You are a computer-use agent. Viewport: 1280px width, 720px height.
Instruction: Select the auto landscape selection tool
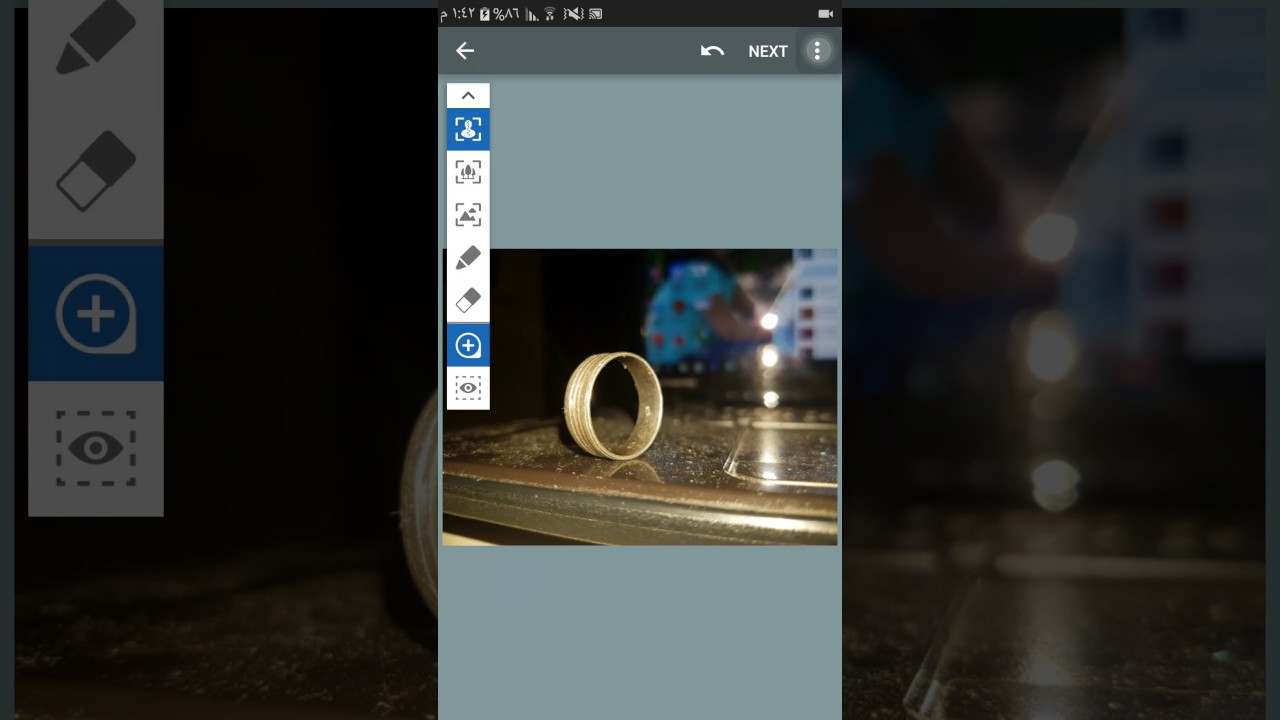point(468,215)
